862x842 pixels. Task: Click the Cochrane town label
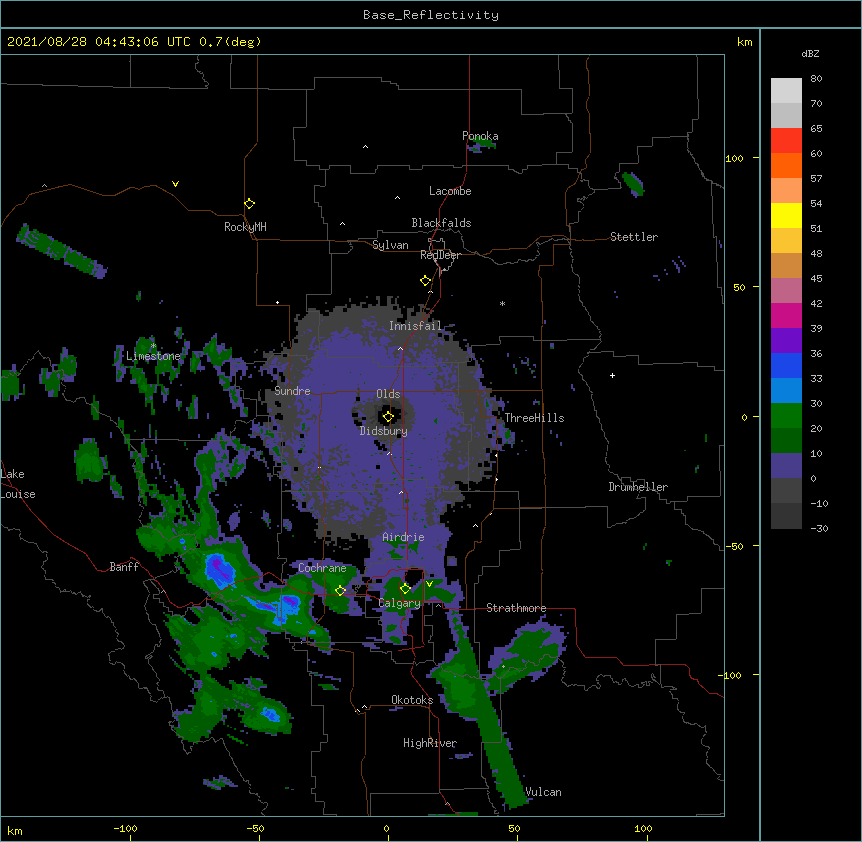tap(322, 568)
